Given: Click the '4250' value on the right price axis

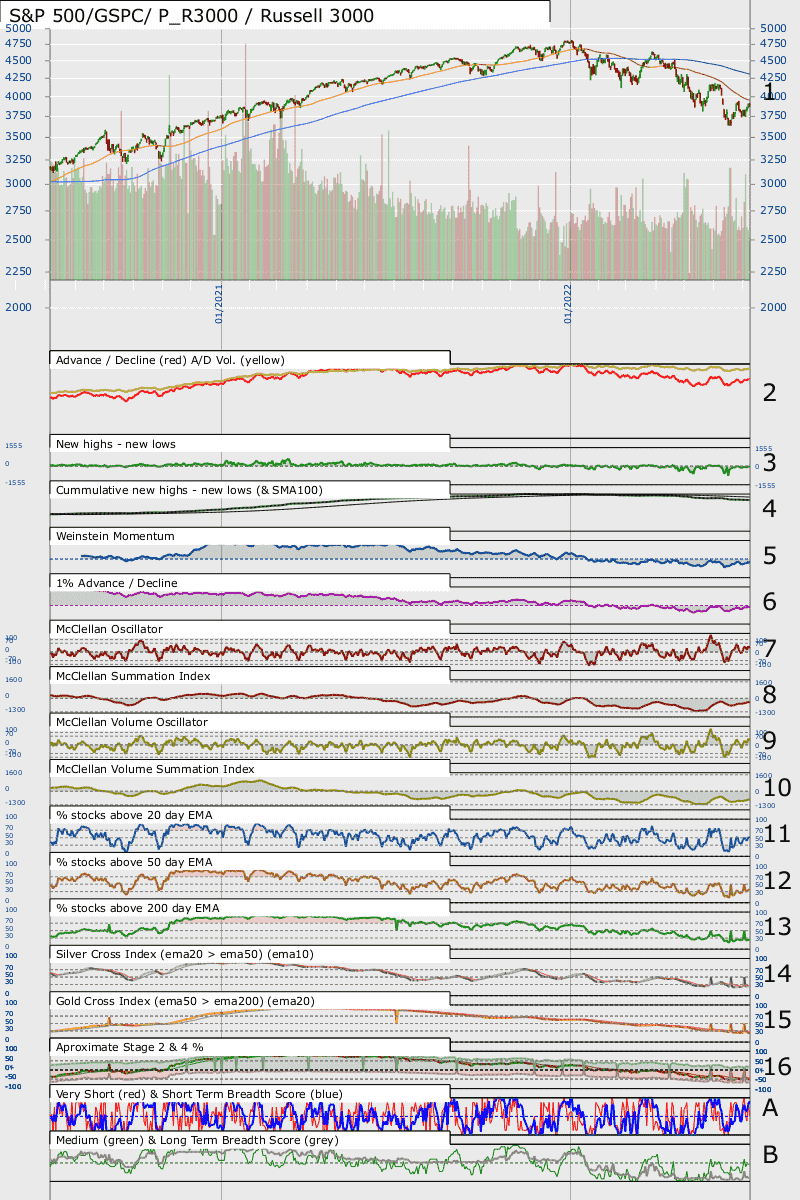Looking at the screenshot, I should [x=773, y=77].
